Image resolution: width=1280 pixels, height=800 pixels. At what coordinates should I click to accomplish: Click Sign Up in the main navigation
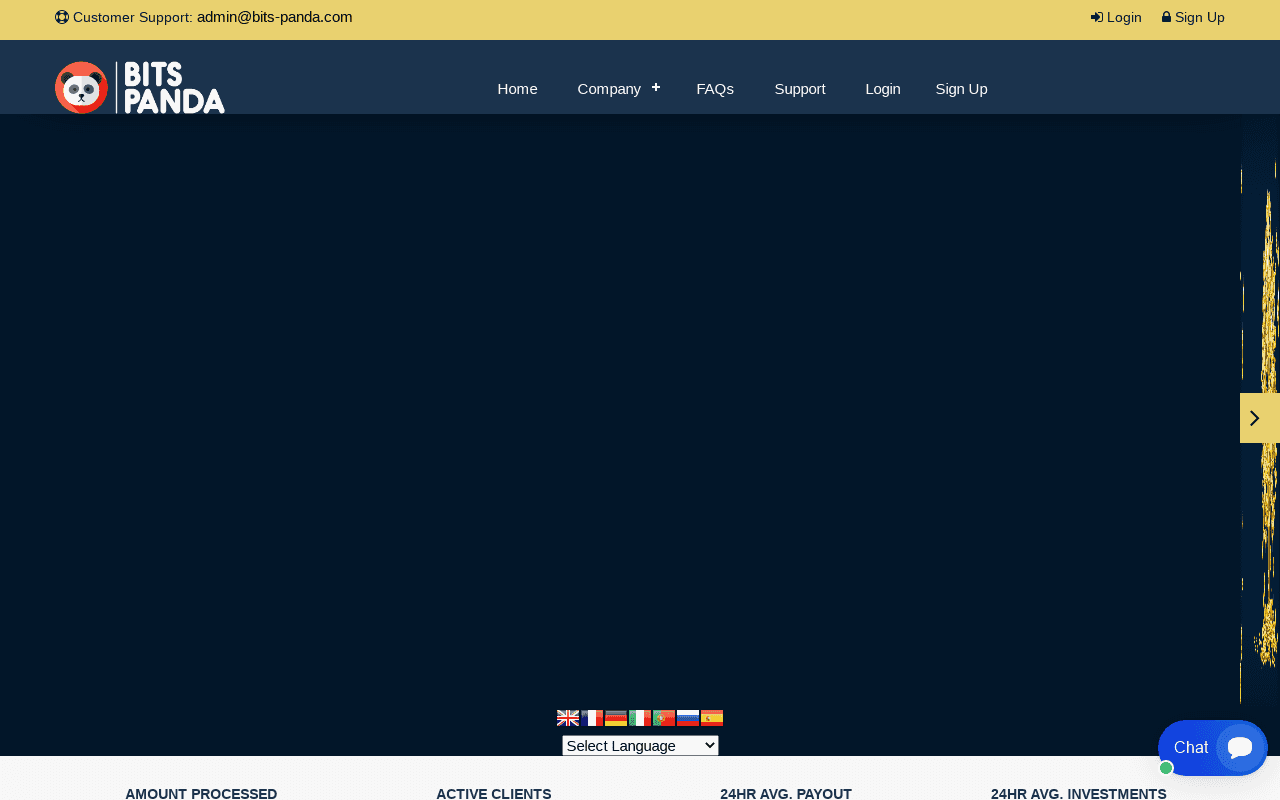(961, 89)
